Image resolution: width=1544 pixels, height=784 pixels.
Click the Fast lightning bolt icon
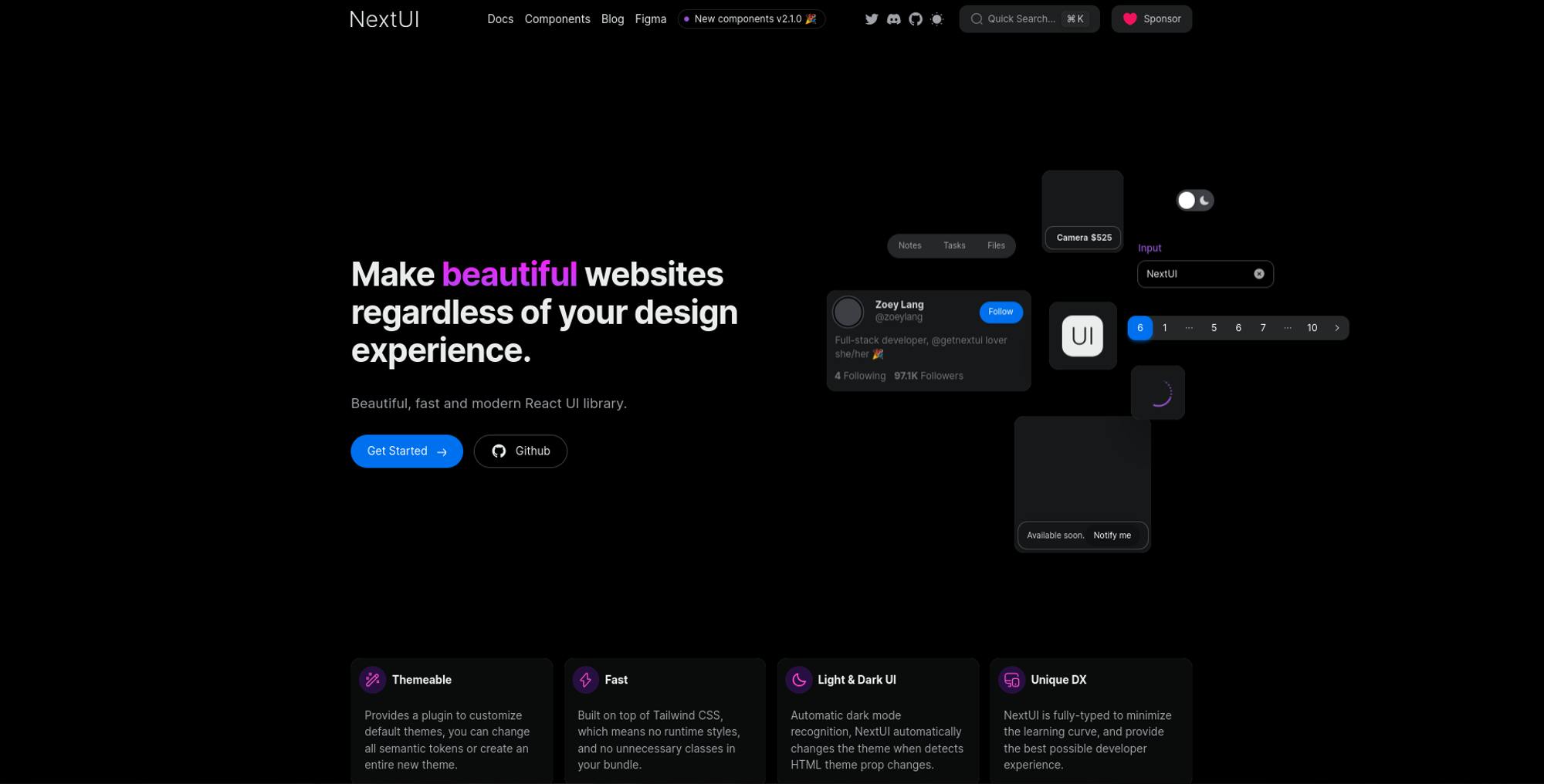click(x=586, y=680)
